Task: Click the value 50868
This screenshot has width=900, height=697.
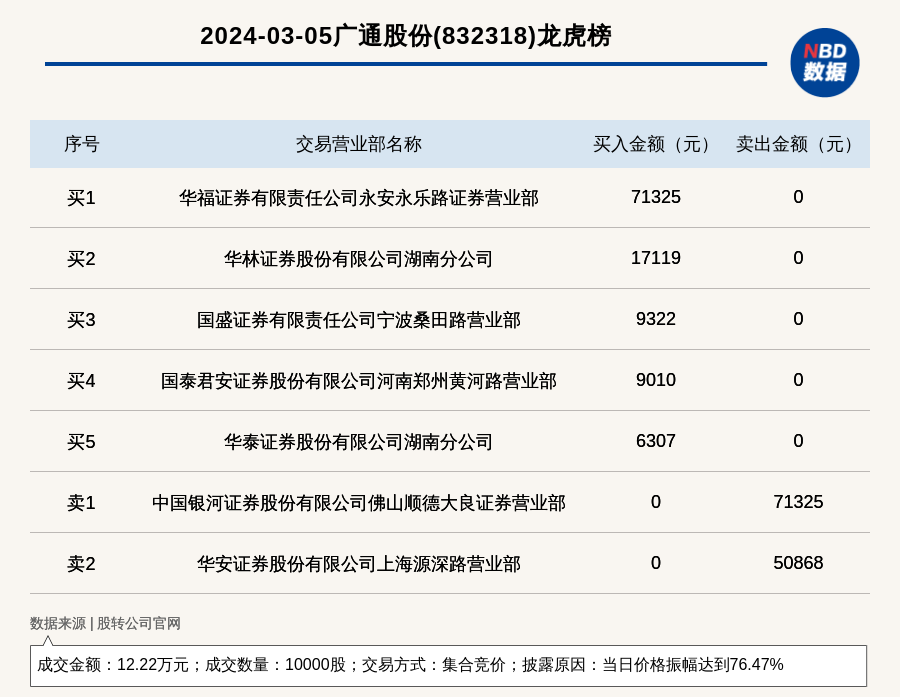Action: pyautogui.click(x=798, y=563)
